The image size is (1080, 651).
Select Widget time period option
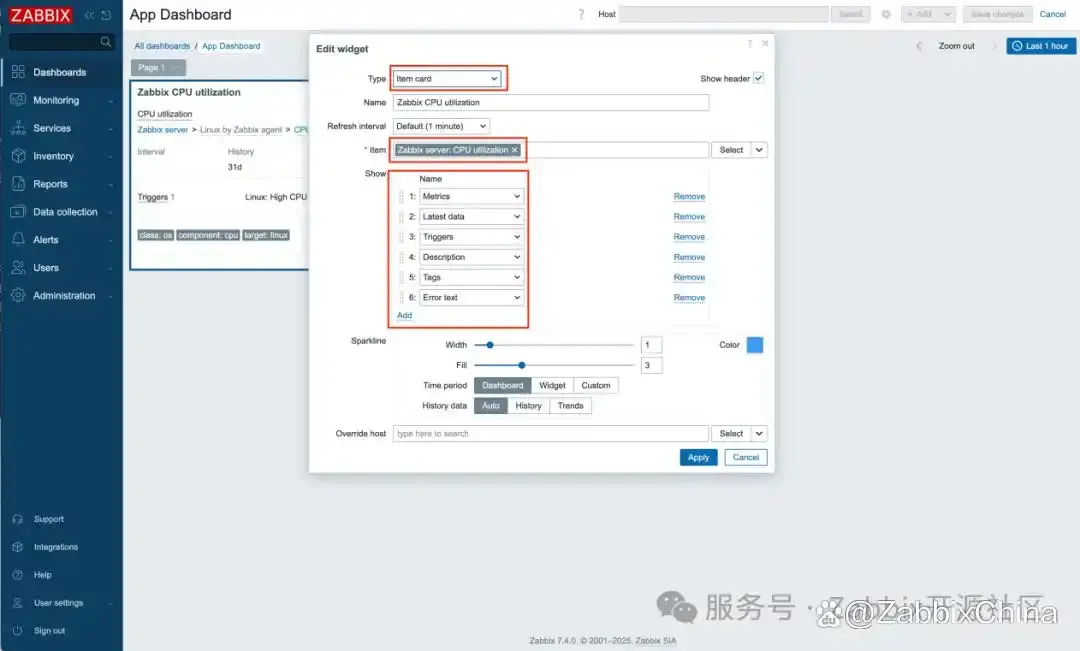click(552, 386)
